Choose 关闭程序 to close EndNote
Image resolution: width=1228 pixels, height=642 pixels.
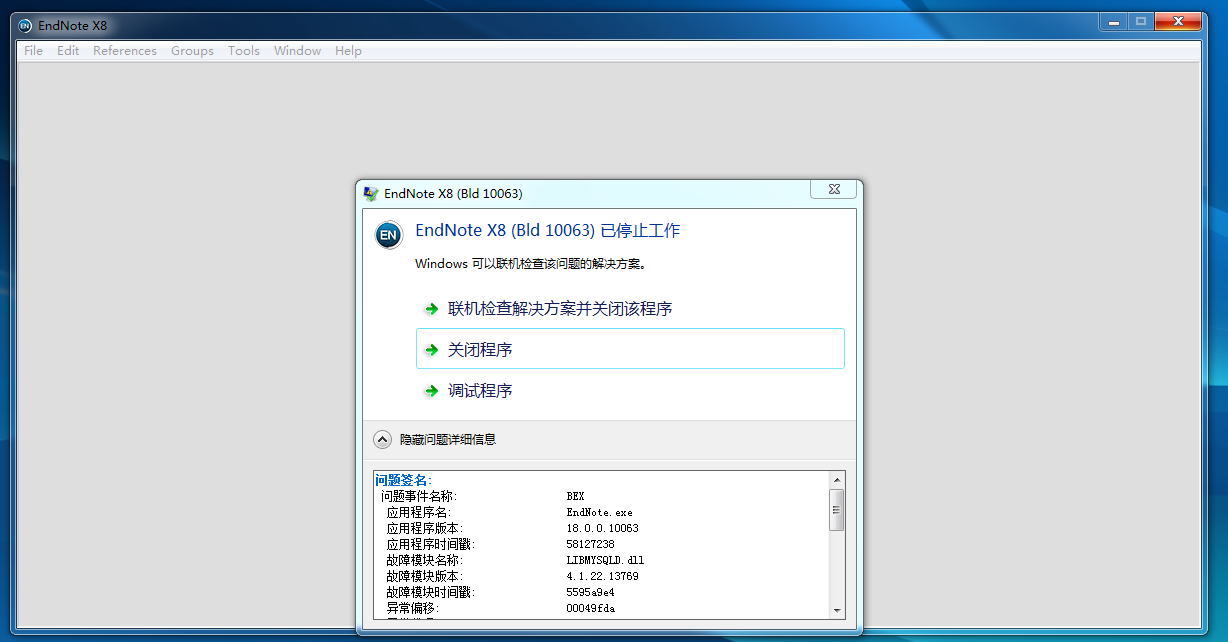630,349
